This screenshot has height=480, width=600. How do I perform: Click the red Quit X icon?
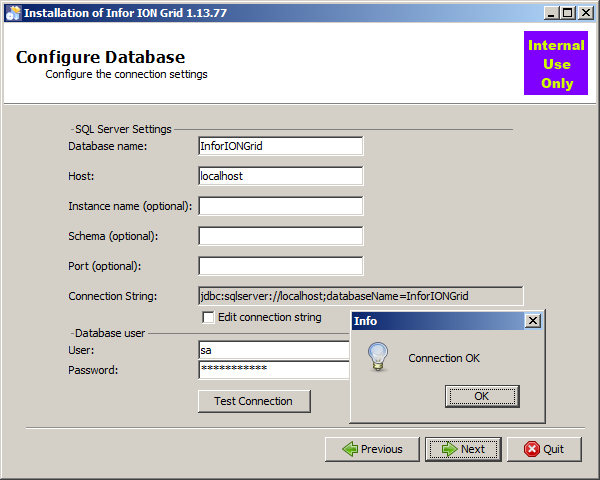pyautogui.click(x=530, y=449)
